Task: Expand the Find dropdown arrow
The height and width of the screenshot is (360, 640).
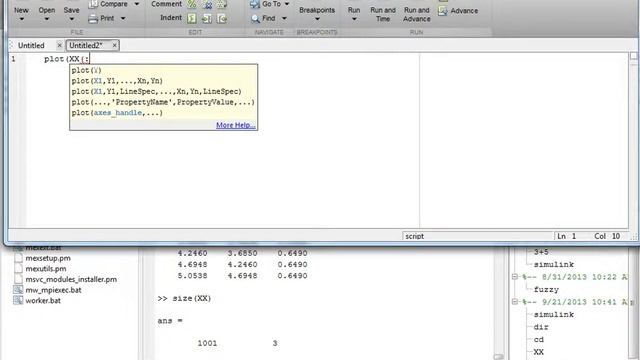Action: [x=284, y=18]
